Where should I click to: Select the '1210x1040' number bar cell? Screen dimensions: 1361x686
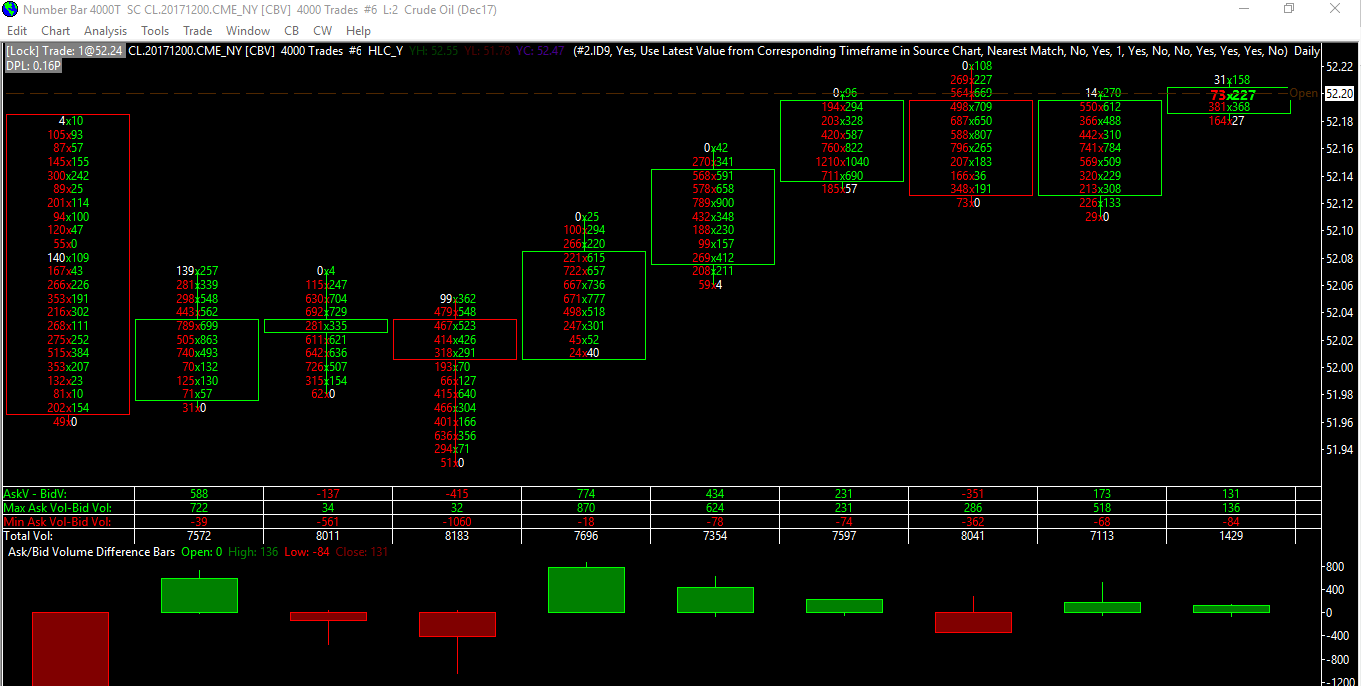[841, 162]
